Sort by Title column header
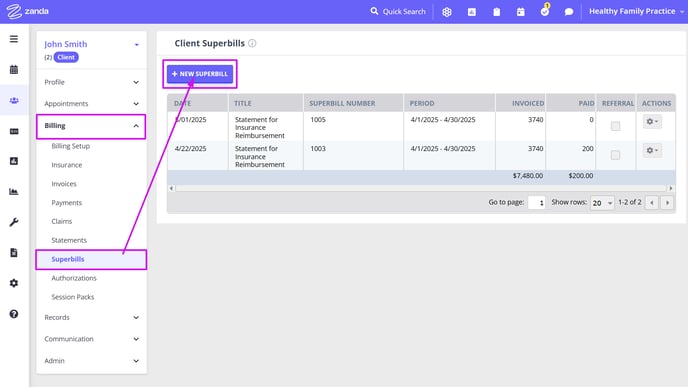Screen dimensions: 688x387 pos(266,103)
